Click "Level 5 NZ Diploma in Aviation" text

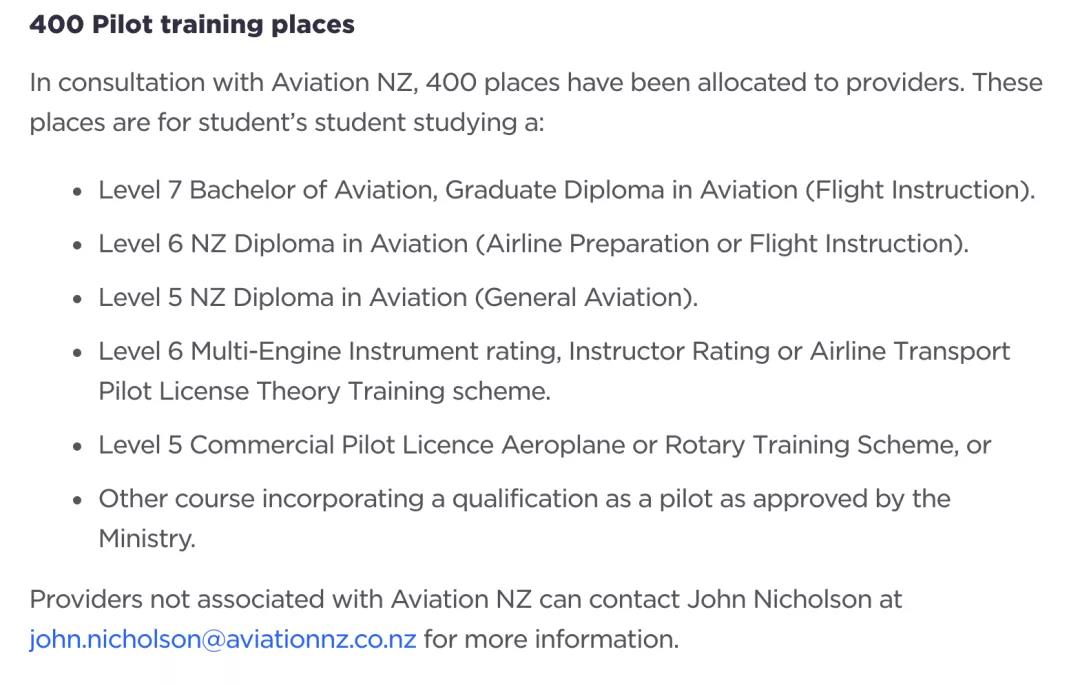(284, 298)
